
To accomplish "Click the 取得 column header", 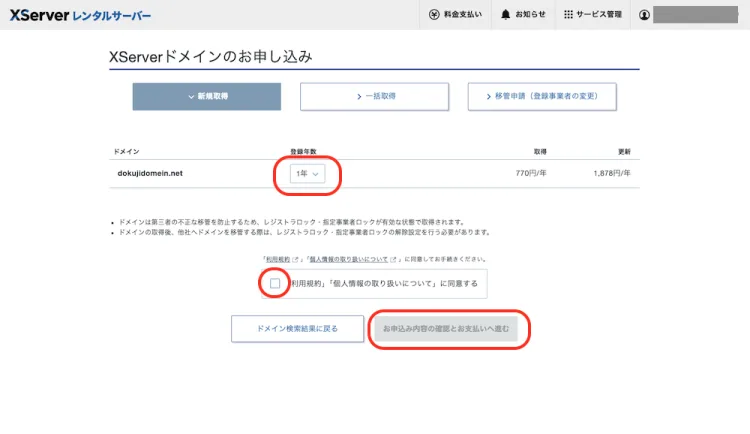I will click(x=540, y=152).
